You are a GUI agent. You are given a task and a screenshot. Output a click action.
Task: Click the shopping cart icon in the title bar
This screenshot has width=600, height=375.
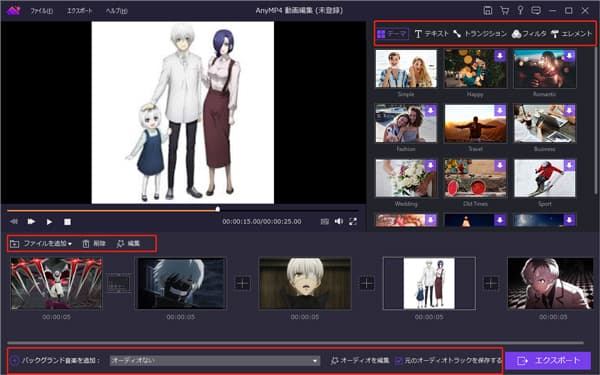coord(504,11)
